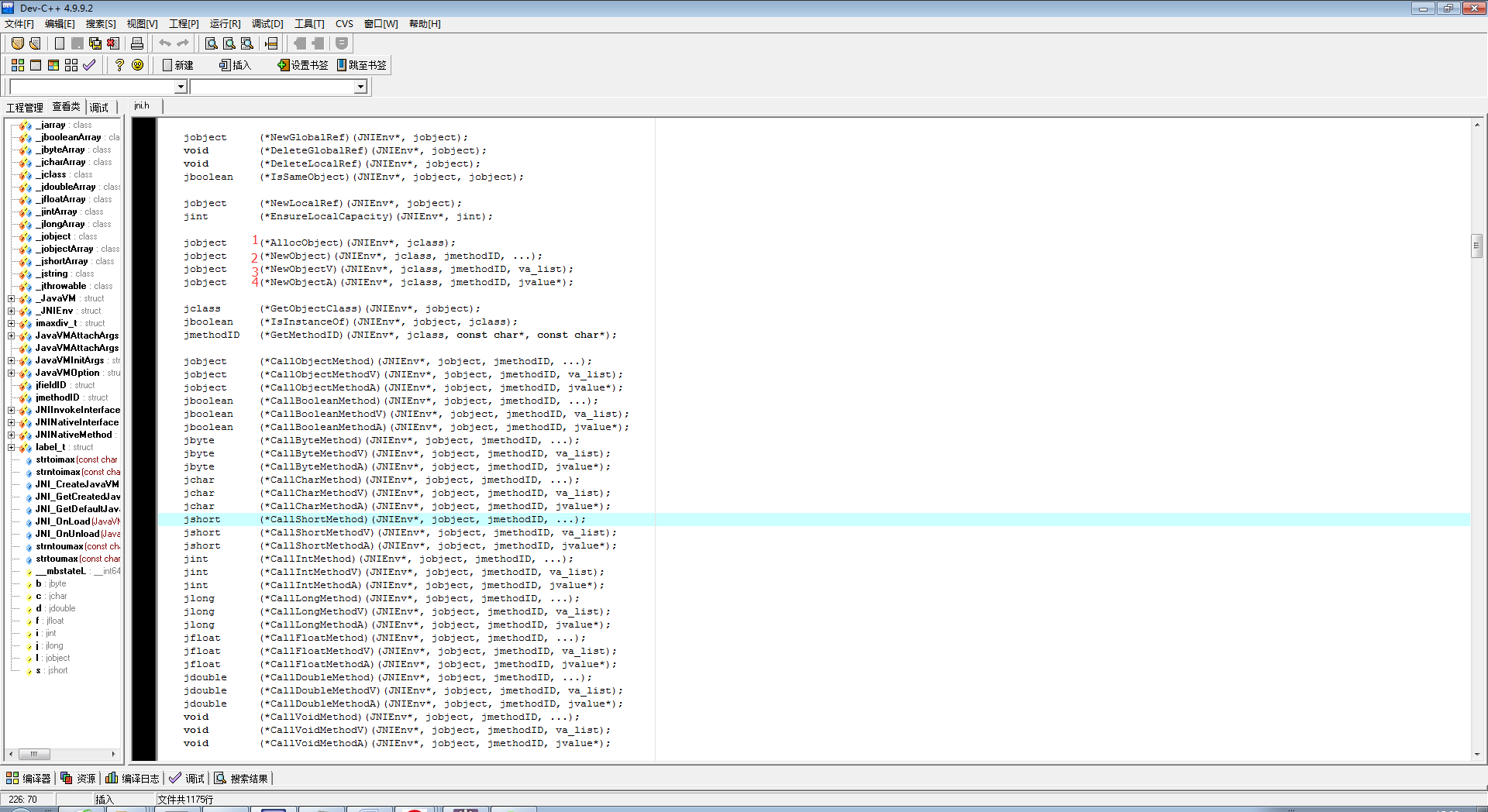
Task: Click the Find magnifier icon
Action: point(211,43)
